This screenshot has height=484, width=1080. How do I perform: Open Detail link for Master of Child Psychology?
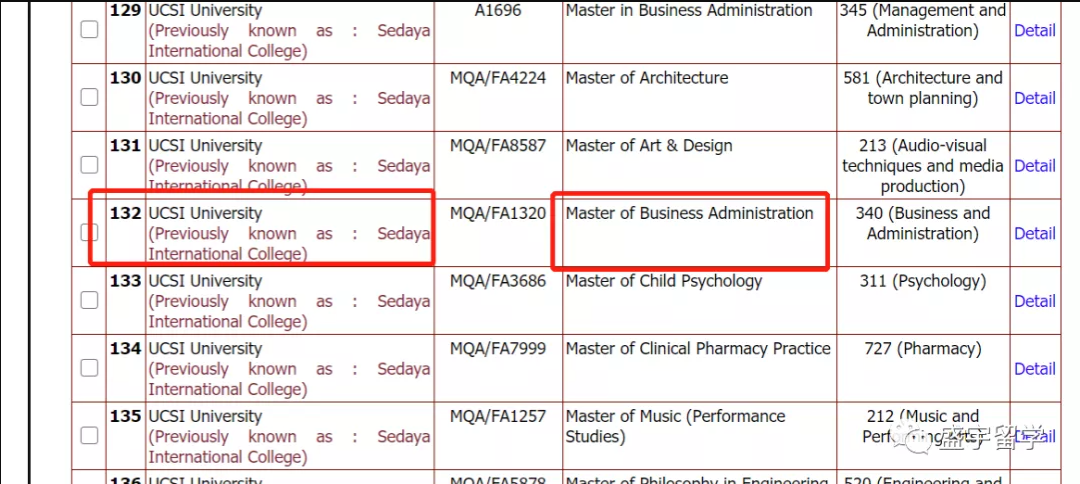coord(1035,301)
